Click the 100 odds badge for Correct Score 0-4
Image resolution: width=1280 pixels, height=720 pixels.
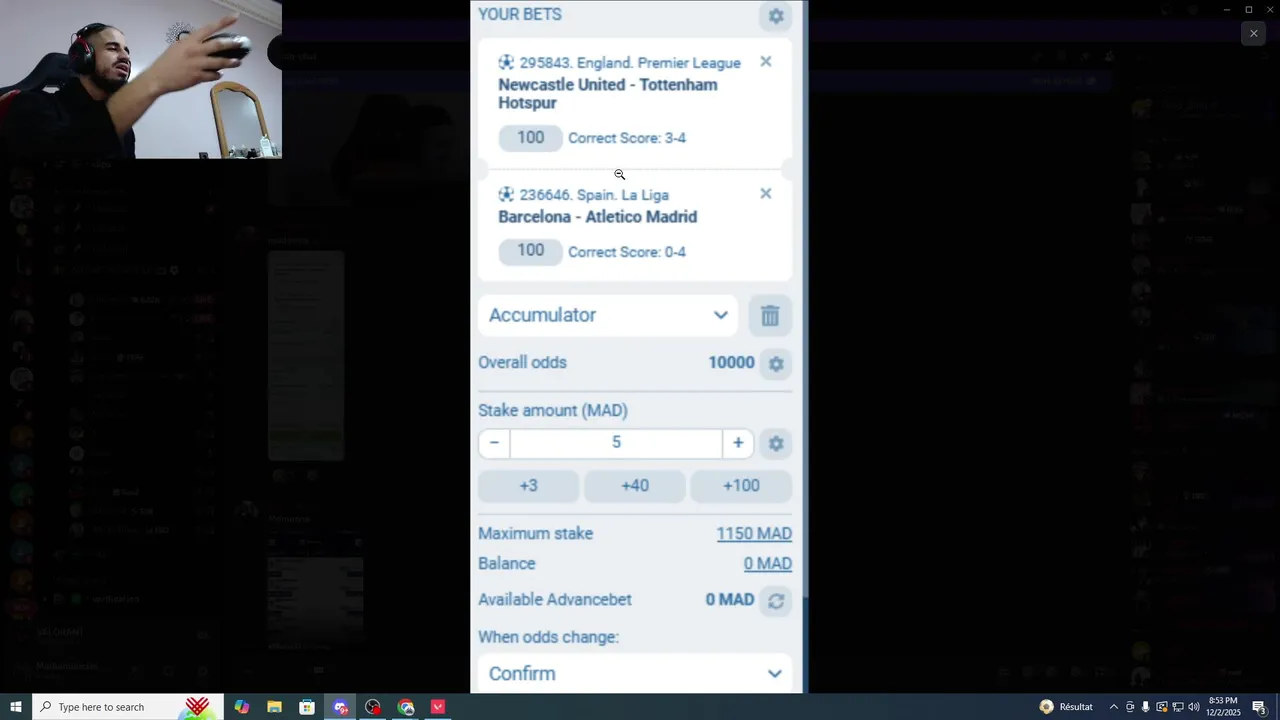click(x=531, y=251)
